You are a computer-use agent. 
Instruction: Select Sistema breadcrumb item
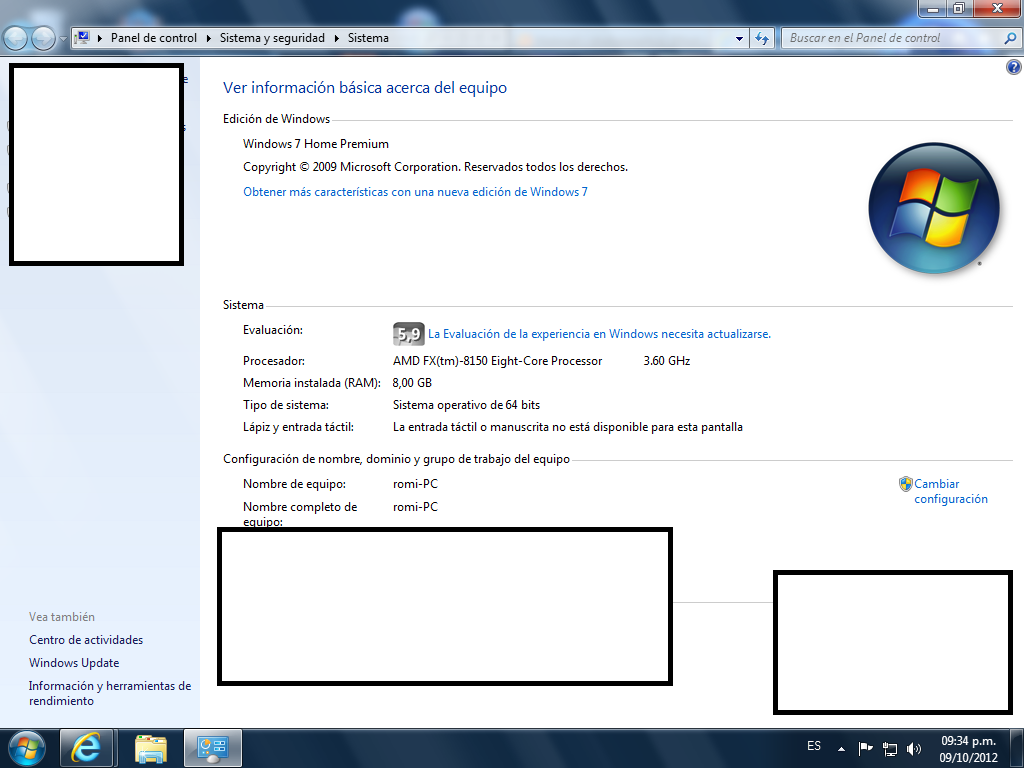coord(368,38)
